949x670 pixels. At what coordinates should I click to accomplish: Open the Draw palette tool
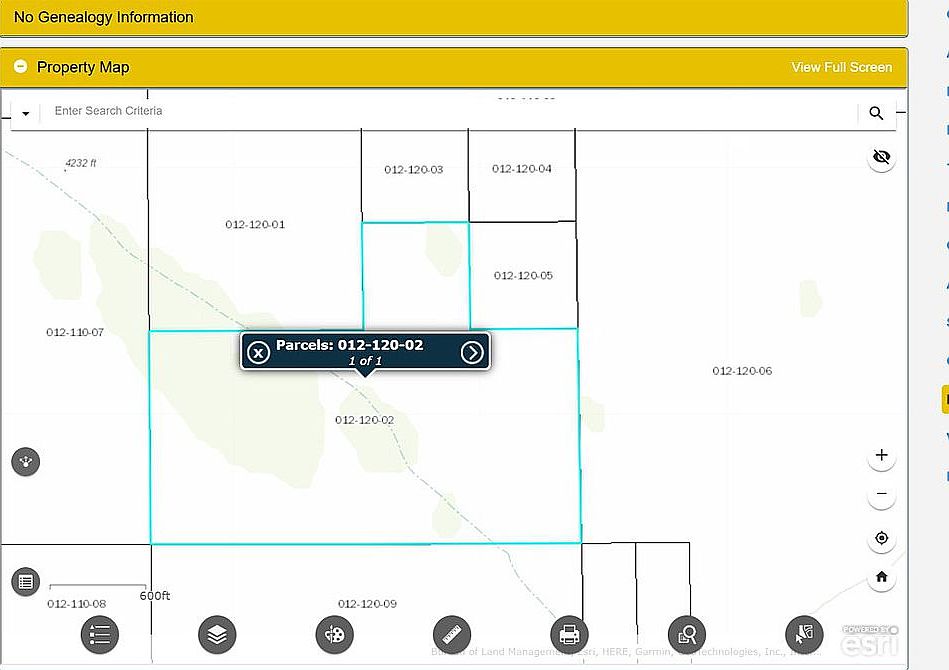(334, 634)
